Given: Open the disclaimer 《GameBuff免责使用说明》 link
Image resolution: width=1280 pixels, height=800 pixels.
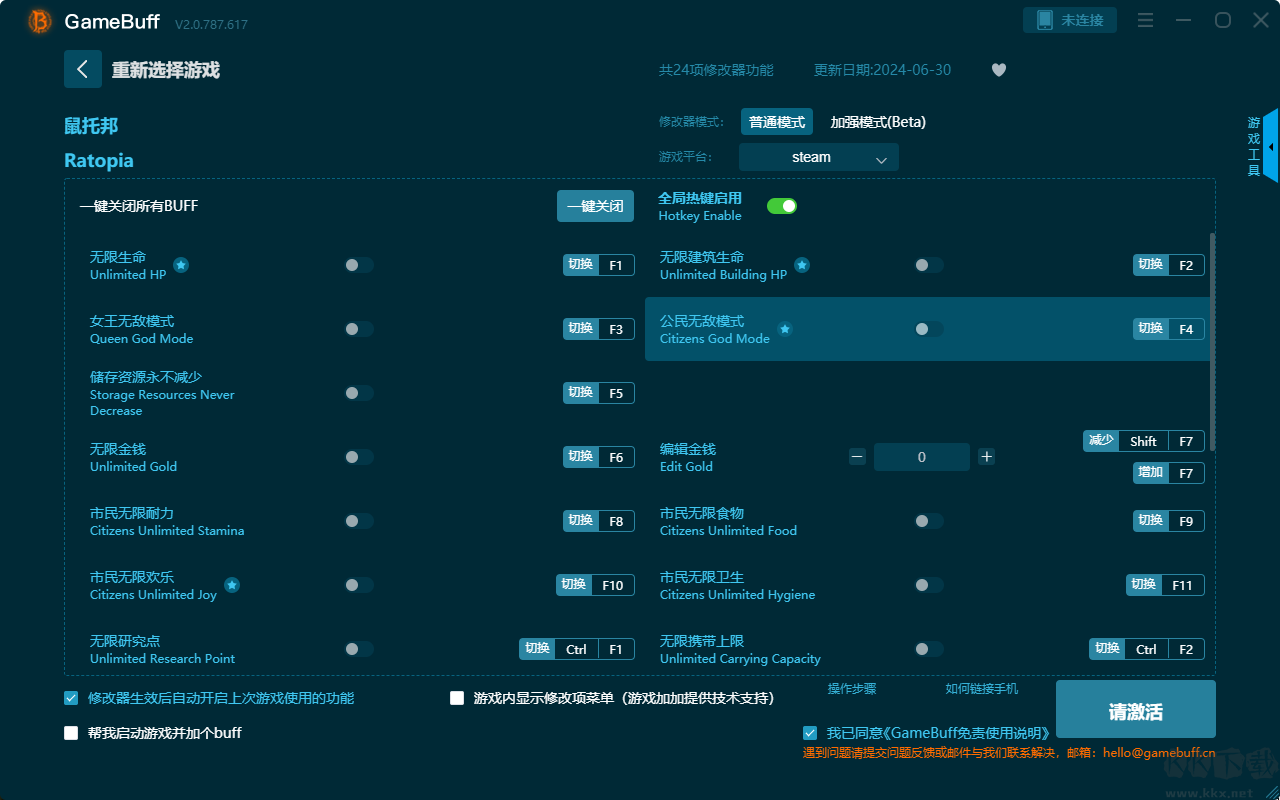Looking at the screenshot, I should click(x=965, y=733).
